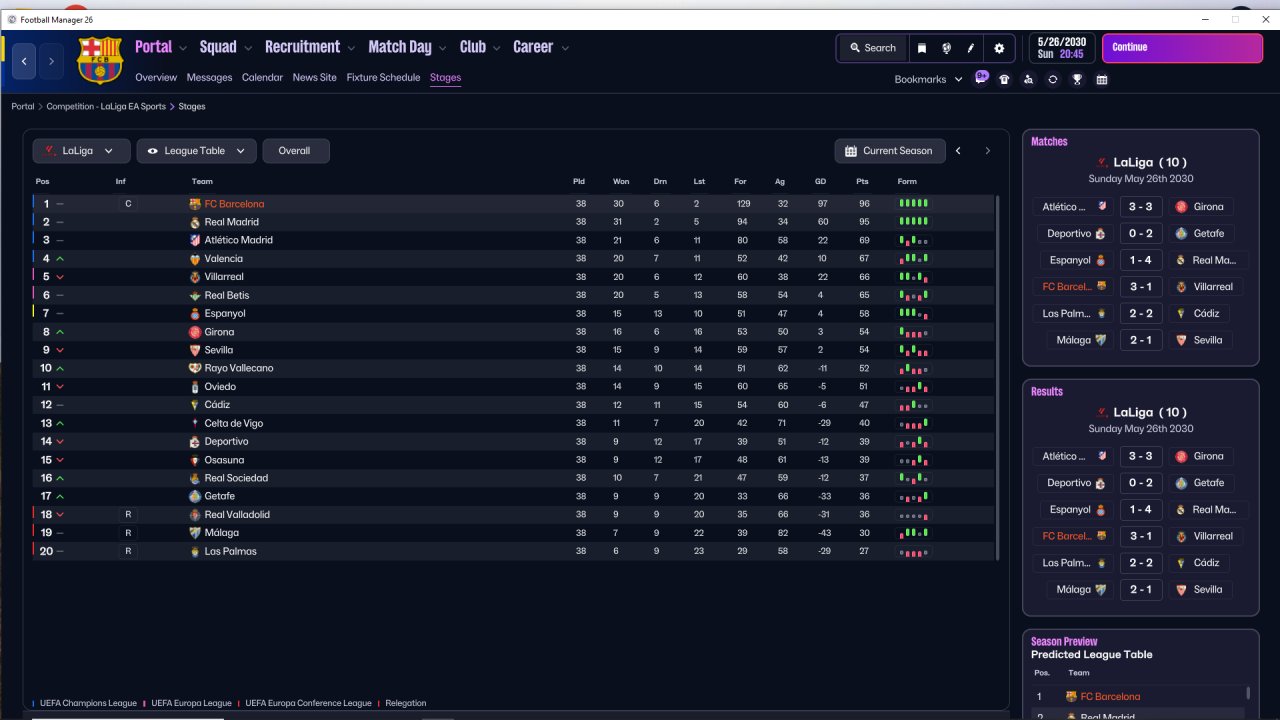Go forward with the right arrow navigation button

(51, 61)
